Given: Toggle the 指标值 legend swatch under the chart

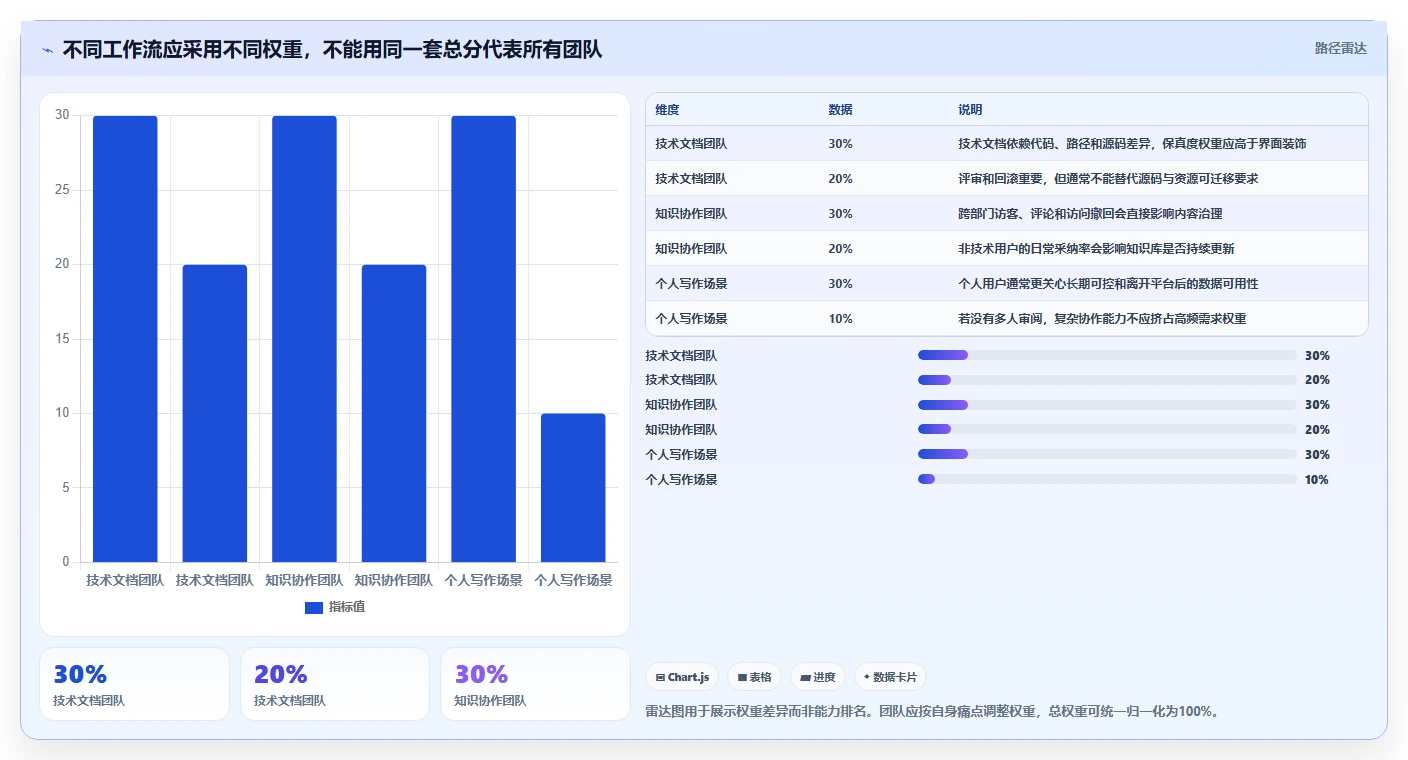Looking at the screenshot, I should click(x=314, y=607).
